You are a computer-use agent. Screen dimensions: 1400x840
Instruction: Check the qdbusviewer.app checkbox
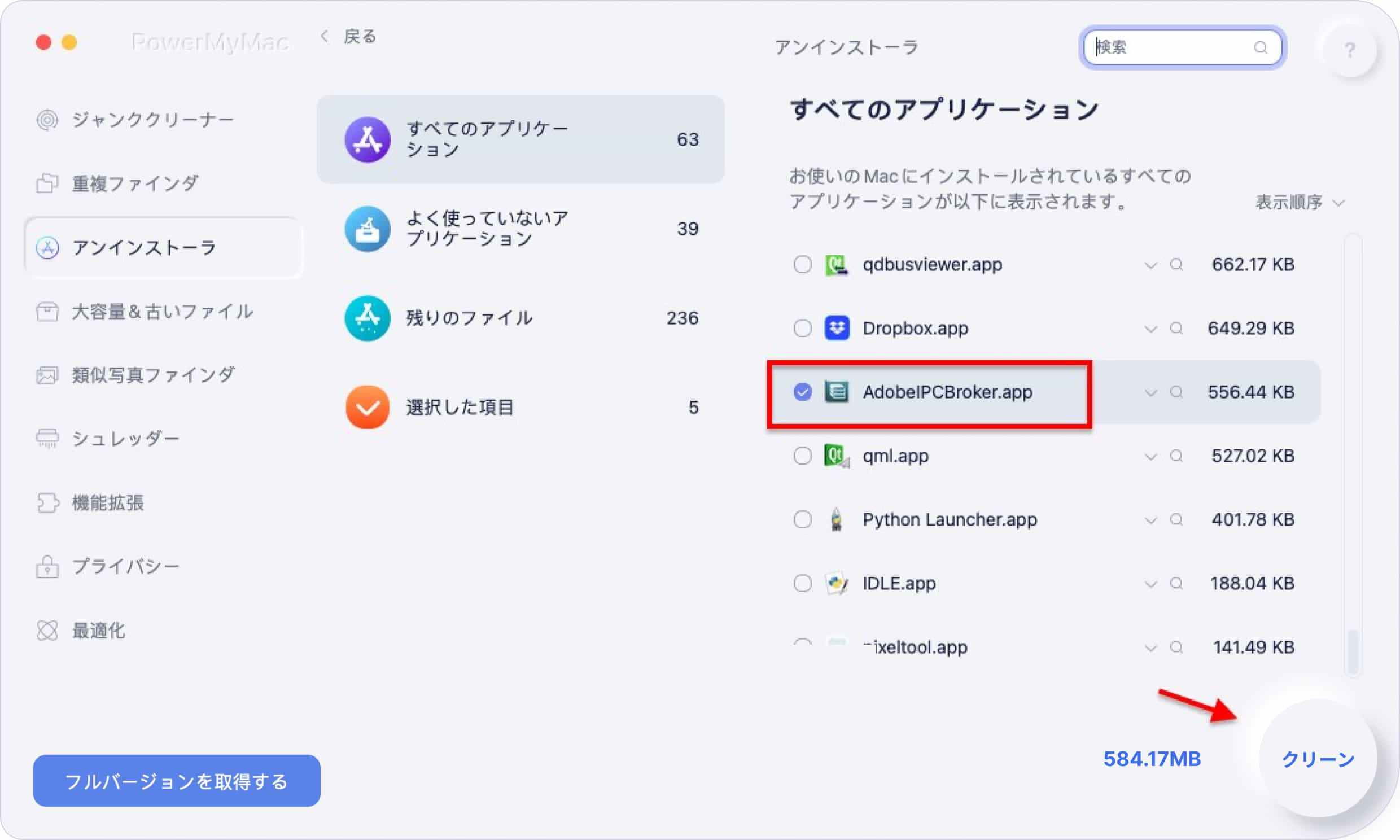[802, 264]
